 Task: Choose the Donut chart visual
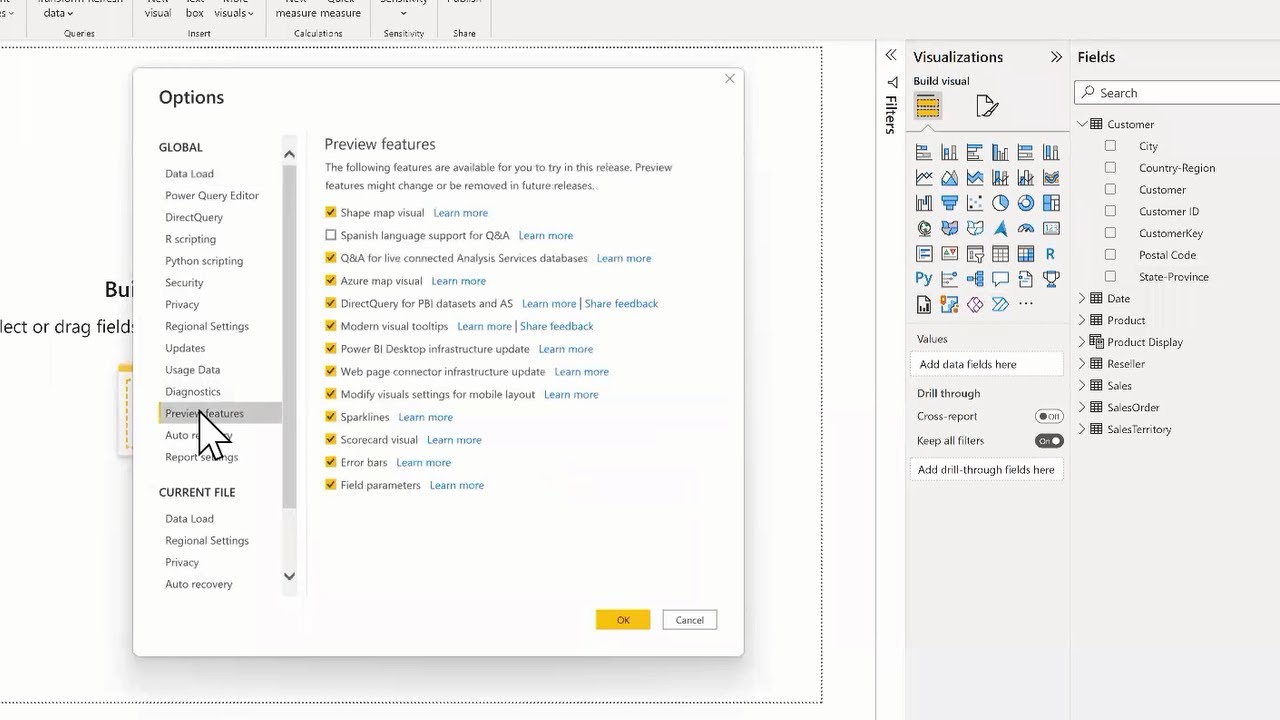pos(1026,203)
